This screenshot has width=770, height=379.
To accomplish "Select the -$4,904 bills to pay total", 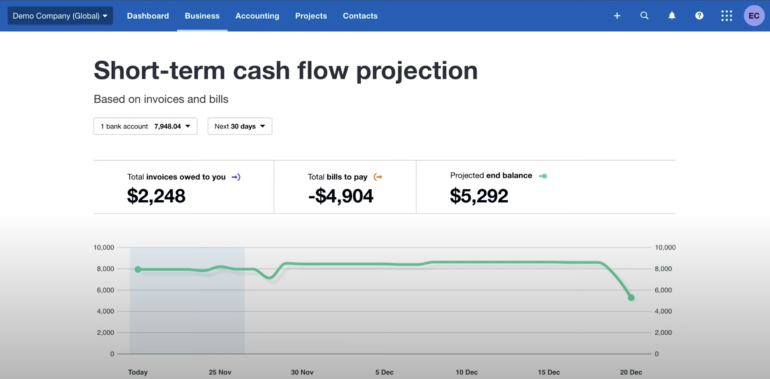I will coord(341,196).
